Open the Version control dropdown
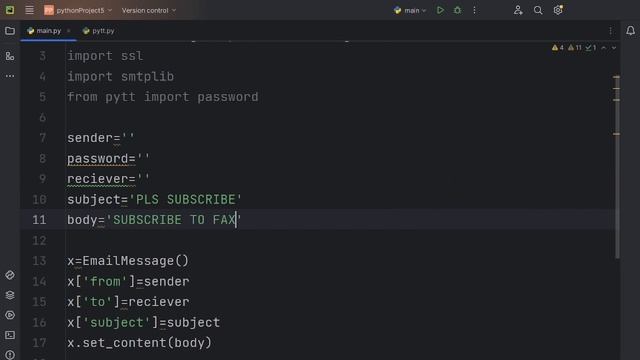 (149, 10)
